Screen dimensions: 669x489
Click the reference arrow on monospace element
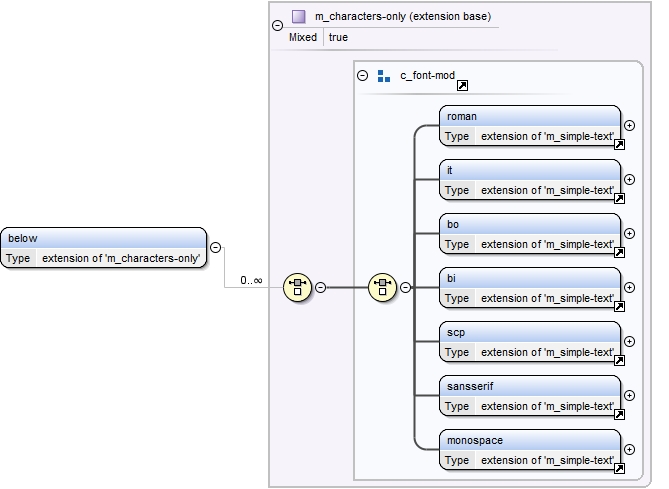(619, 468)
